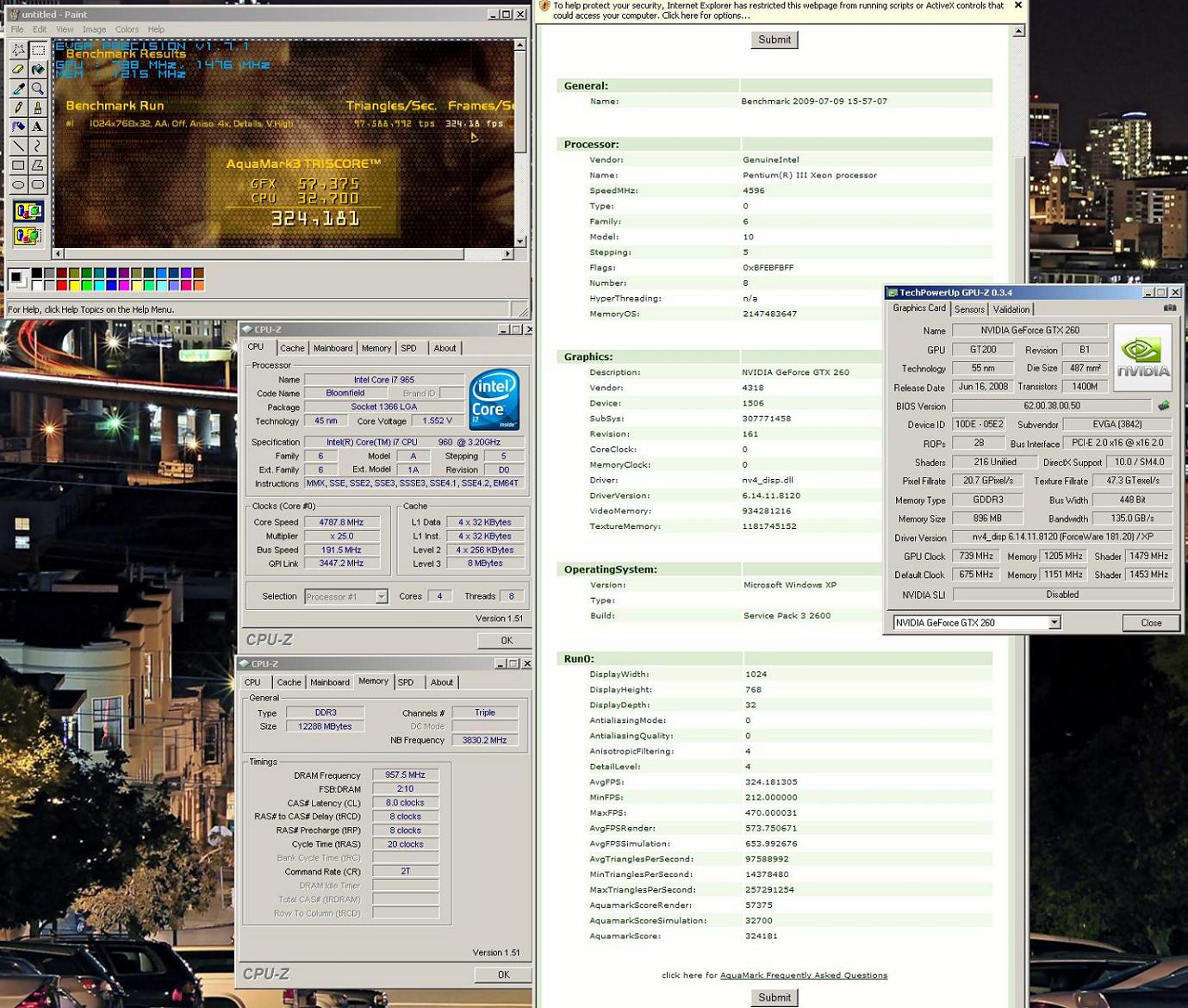Pick the Rectangle shape tool in Paint

(x=18, y=165)
